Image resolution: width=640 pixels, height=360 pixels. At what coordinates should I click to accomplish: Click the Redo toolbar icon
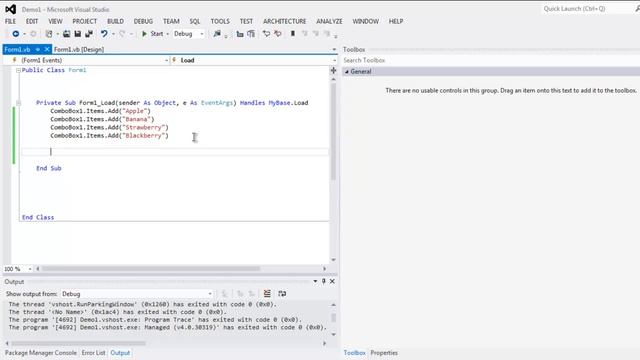(122, 34)
